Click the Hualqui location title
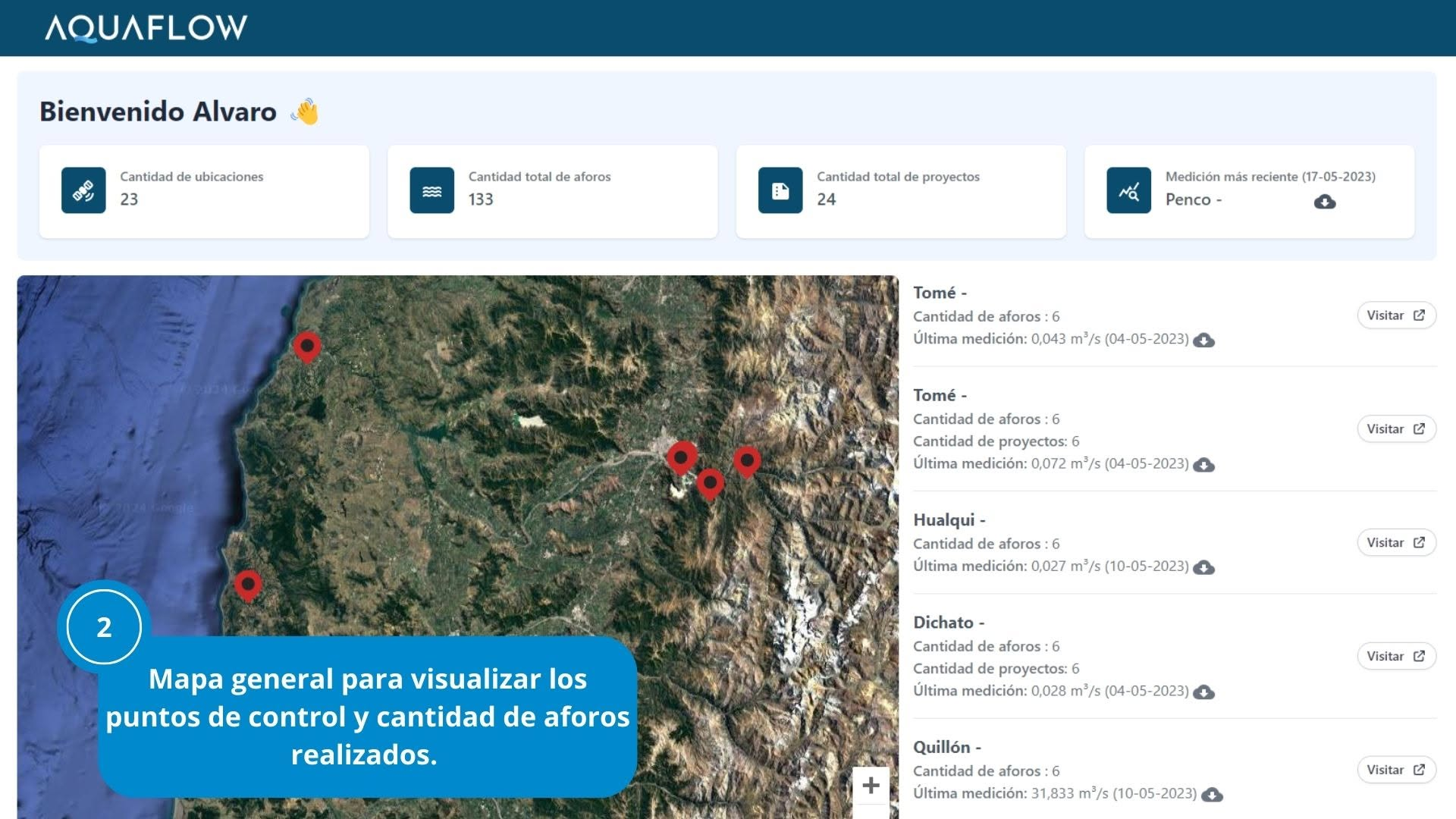 pos(949,520)
